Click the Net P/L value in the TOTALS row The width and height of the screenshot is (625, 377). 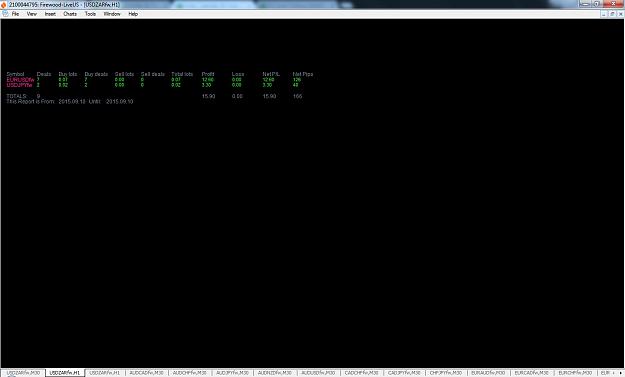(x=269, y=96)
